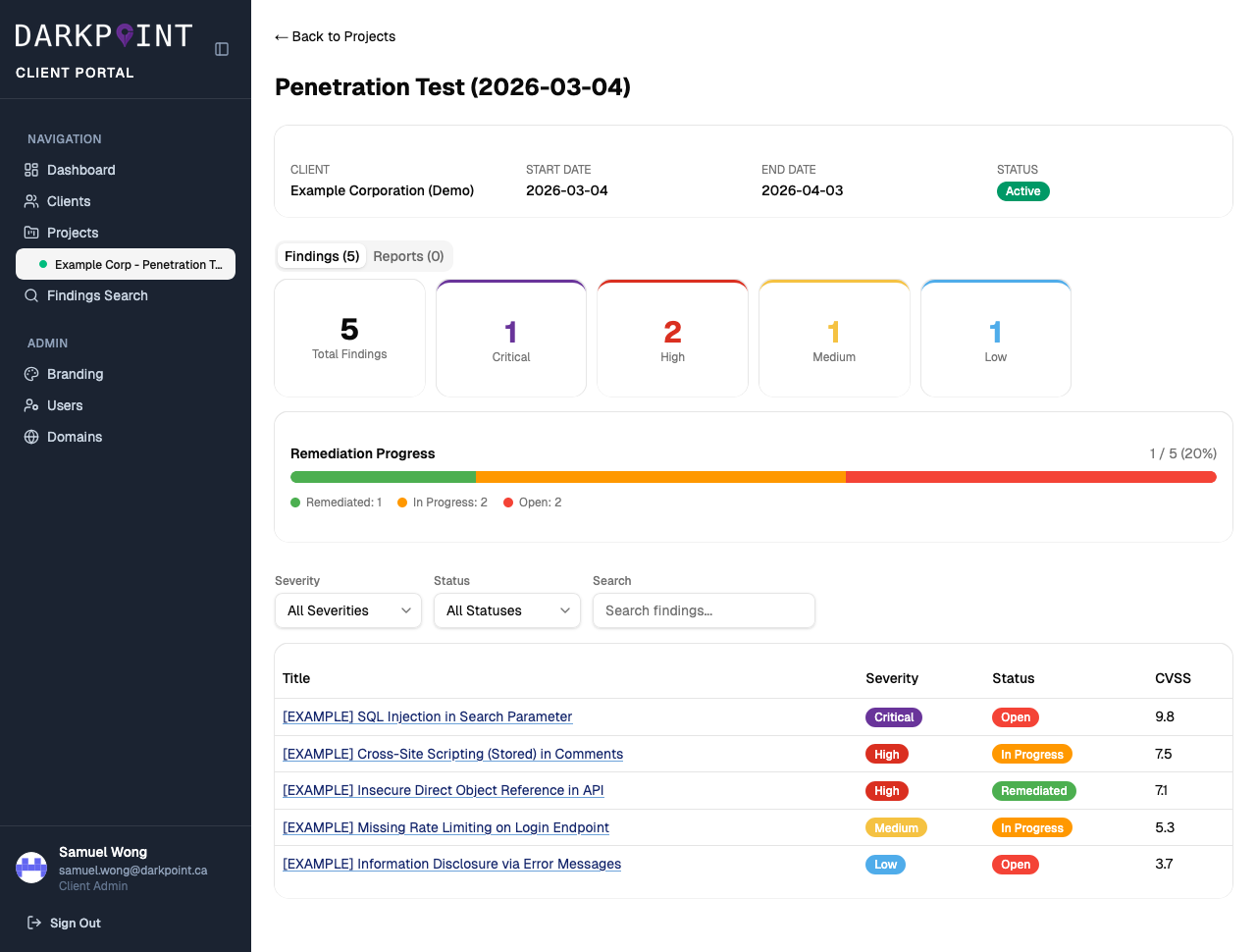1256x952 pixels.
Task: Click the Active status badge
Action: (x=1022, y=191)
